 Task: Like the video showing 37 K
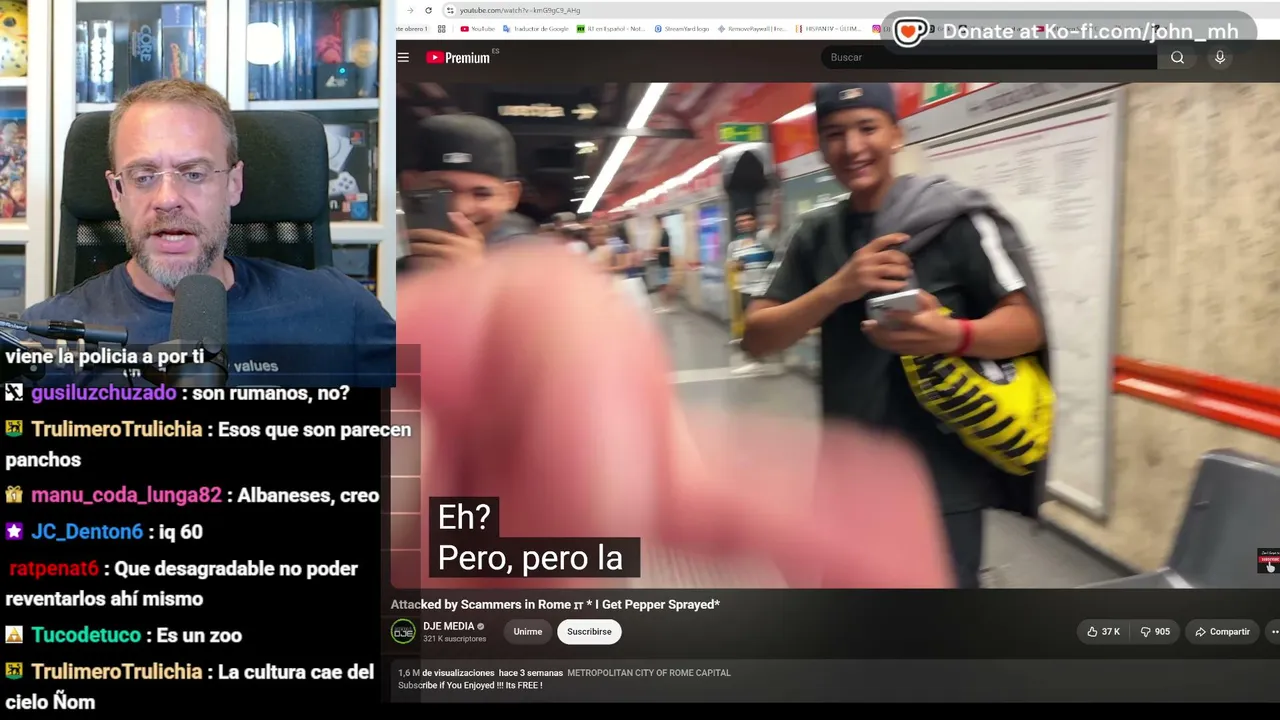click(x=1103, y=631)
